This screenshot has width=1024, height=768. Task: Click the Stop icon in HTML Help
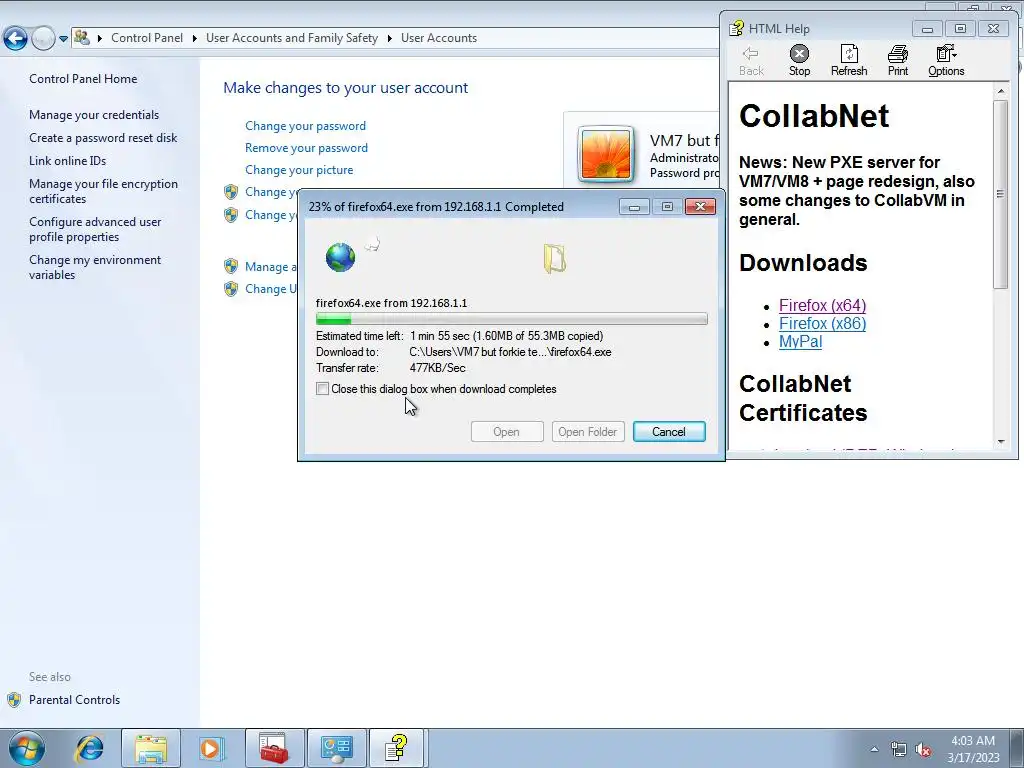coord(799,61)
